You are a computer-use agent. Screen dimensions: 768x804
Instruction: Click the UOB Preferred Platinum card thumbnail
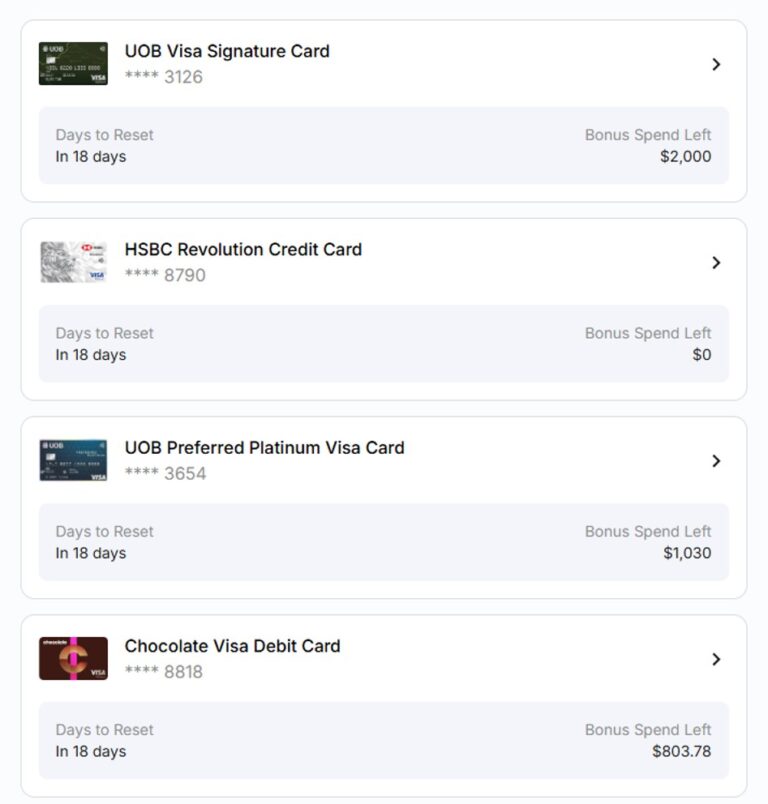72,461
